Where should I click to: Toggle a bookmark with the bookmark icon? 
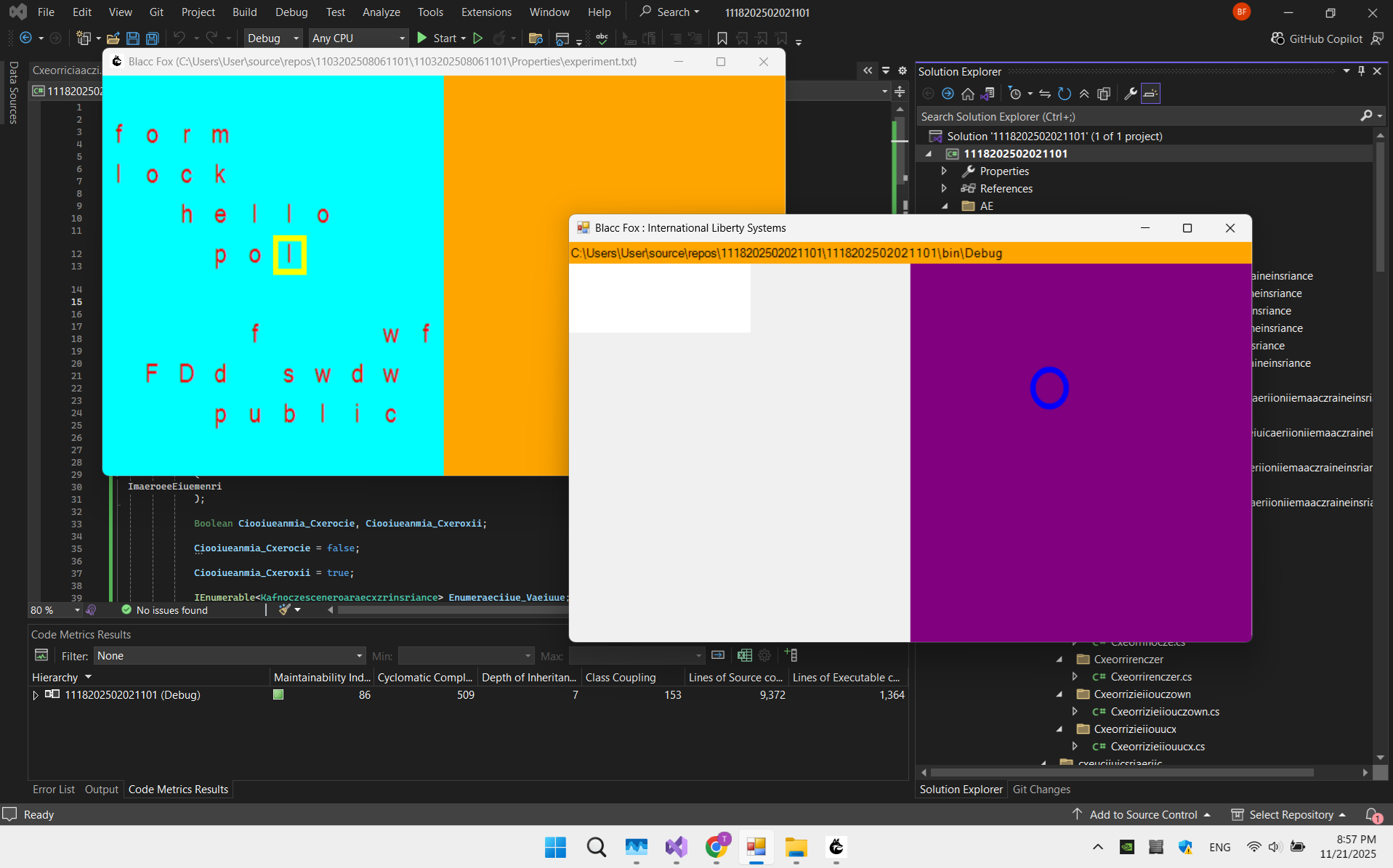tap(722, 38)
